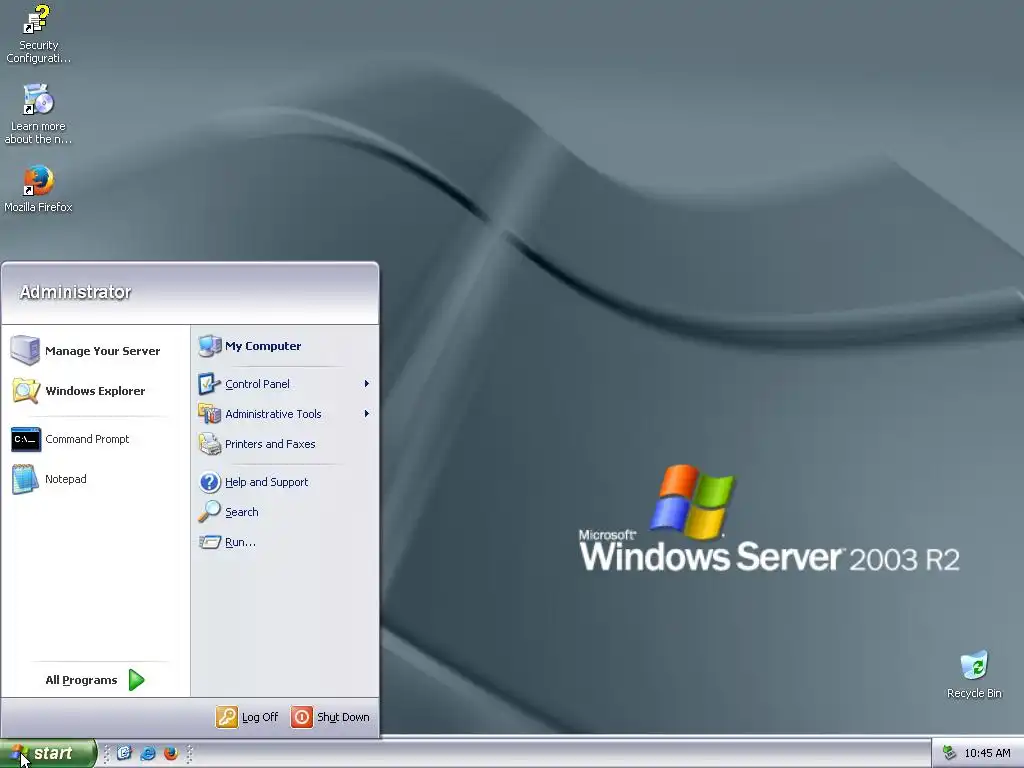Click the Shut Down text button
This screenshot has height=768, width=1024.
(343, 716)
